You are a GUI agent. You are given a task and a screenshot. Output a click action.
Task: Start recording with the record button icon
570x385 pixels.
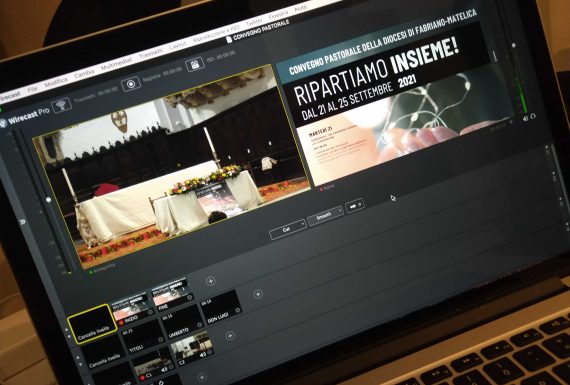131,84
